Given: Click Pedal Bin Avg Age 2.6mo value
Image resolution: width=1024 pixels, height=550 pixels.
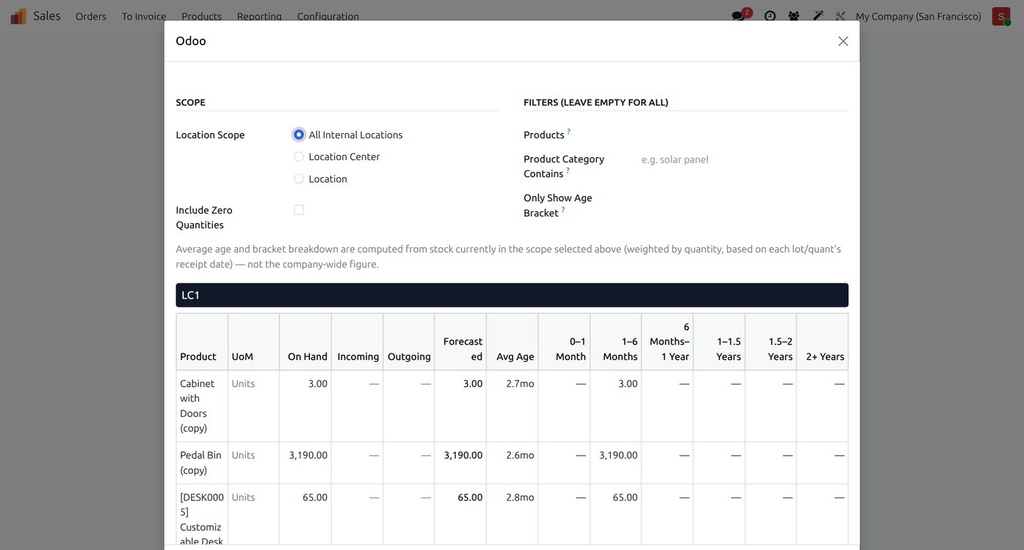Looking at the screenshot, I should pos(520,455).
